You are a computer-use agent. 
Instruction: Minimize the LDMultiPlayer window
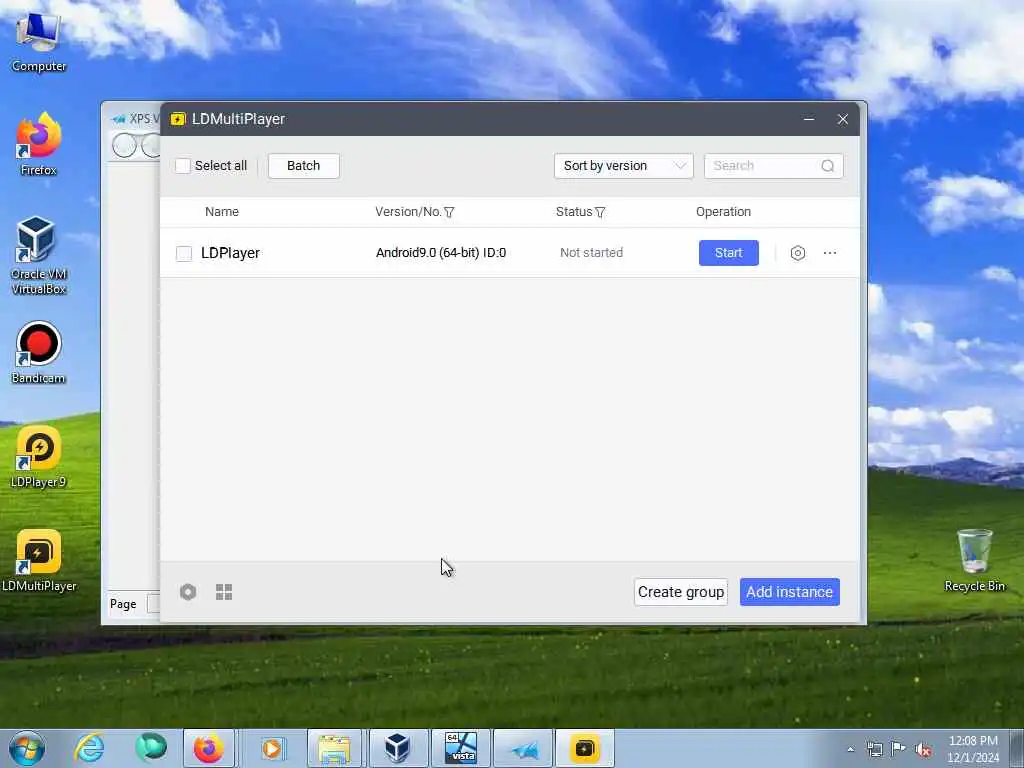point(809,119)
